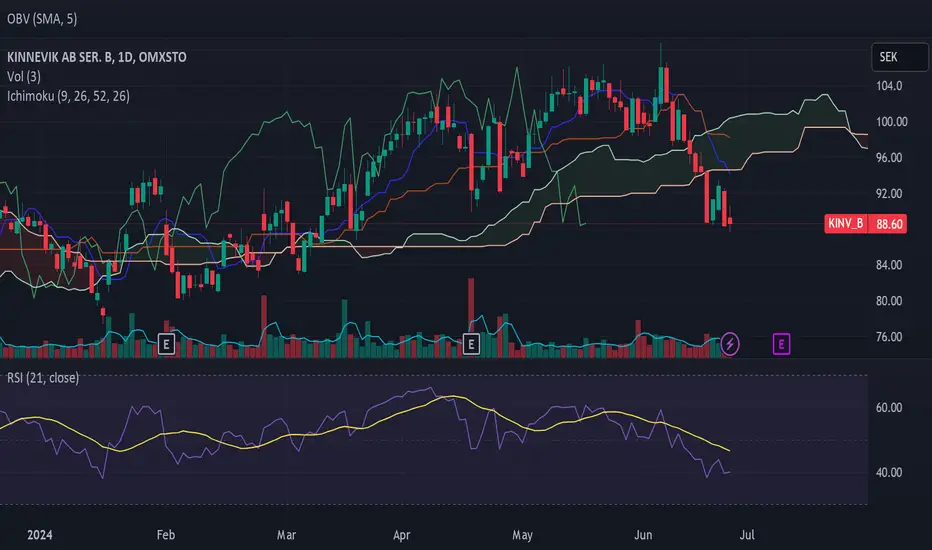Click the 96.00 price axis label
The height and width of the screenshot is (550, 932).
pos(889,158)
